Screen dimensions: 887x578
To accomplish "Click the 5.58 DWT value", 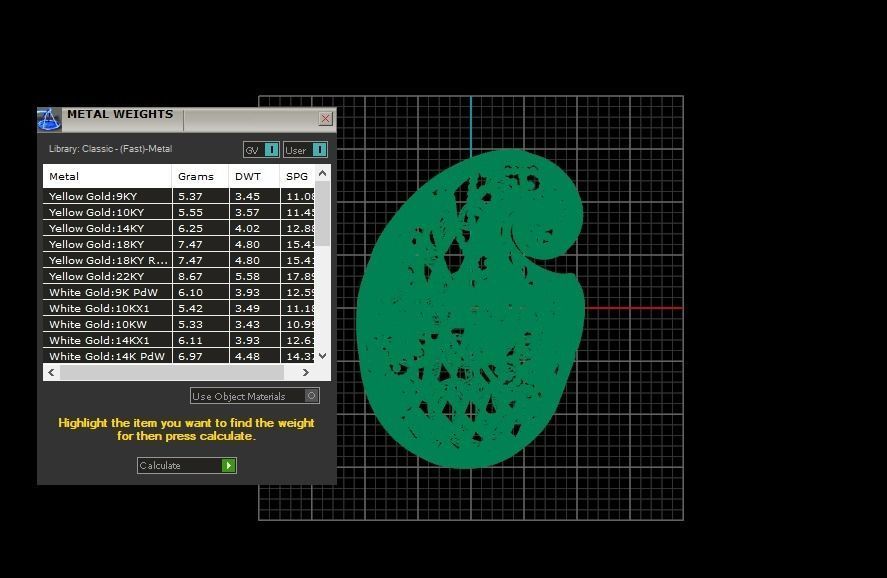I will 247,277.
